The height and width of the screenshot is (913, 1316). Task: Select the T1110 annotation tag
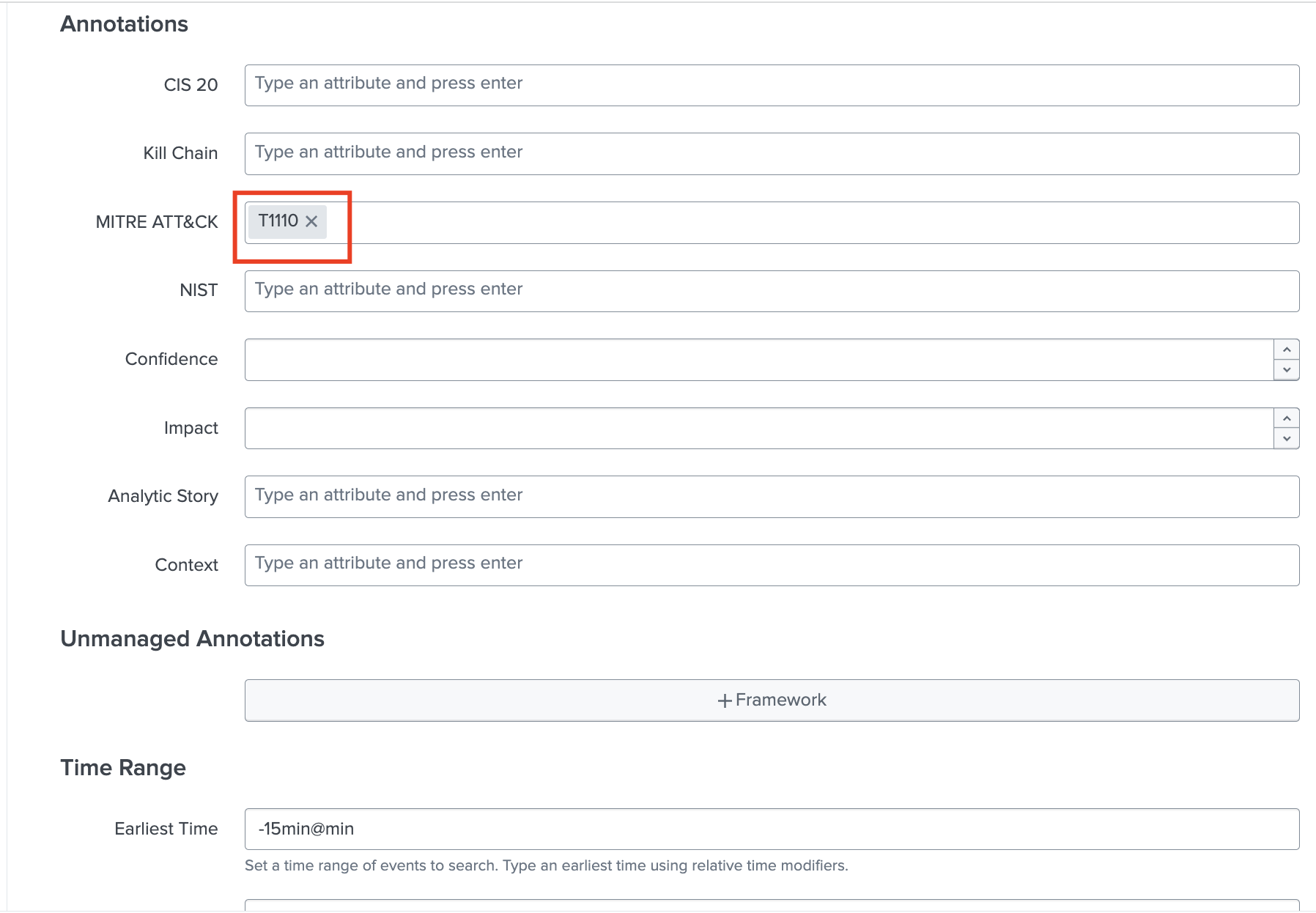click(278, 220)
